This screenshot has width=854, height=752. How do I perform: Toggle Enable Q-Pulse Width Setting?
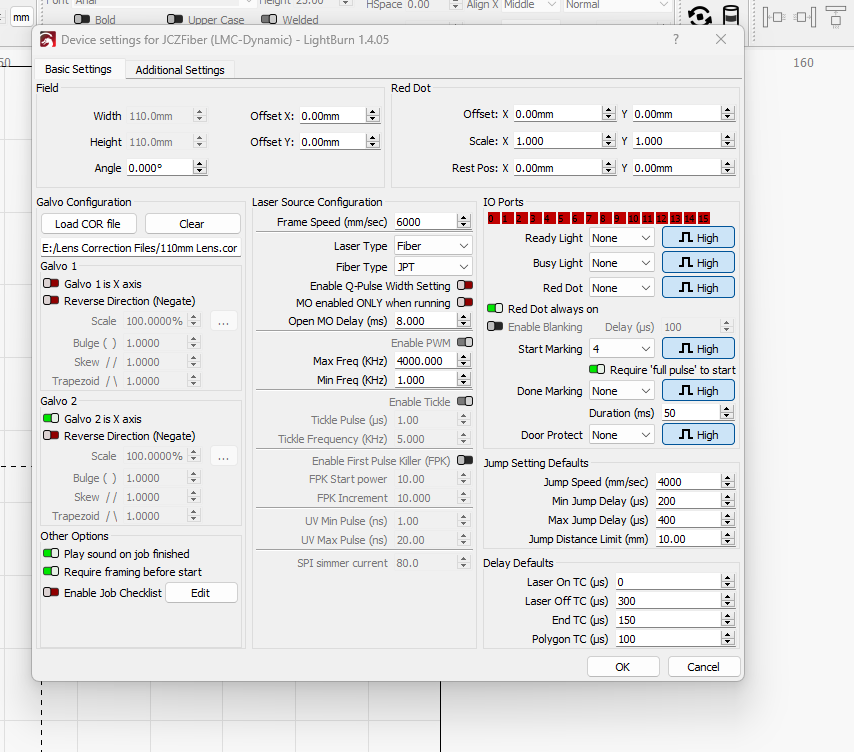pyautogui.click(x=465, y=285)
